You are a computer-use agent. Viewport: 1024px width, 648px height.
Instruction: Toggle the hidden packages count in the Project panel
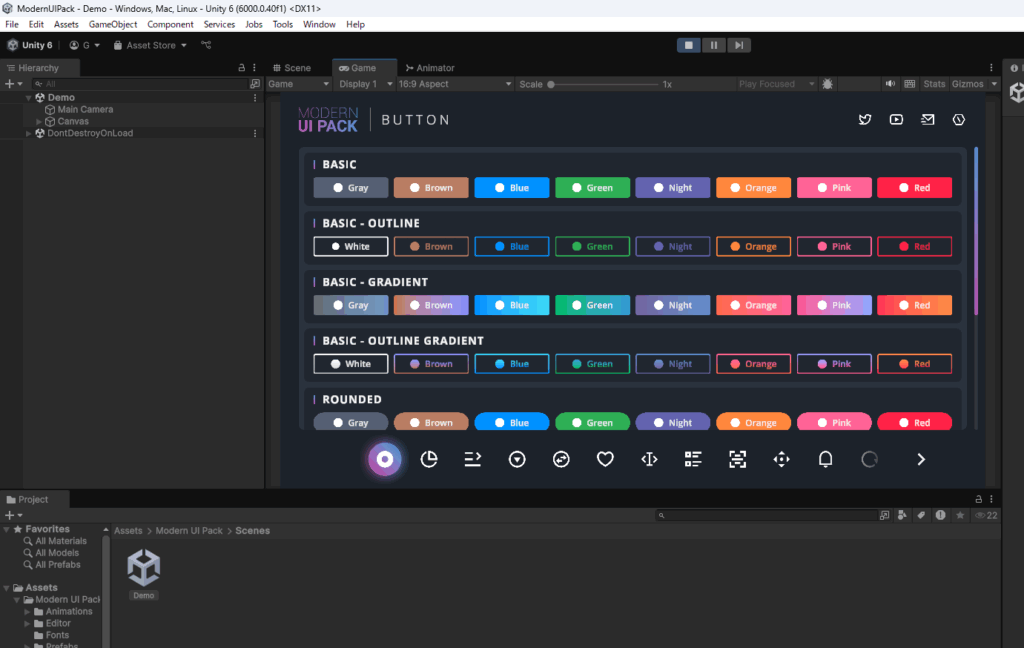[x=986, y=515]
